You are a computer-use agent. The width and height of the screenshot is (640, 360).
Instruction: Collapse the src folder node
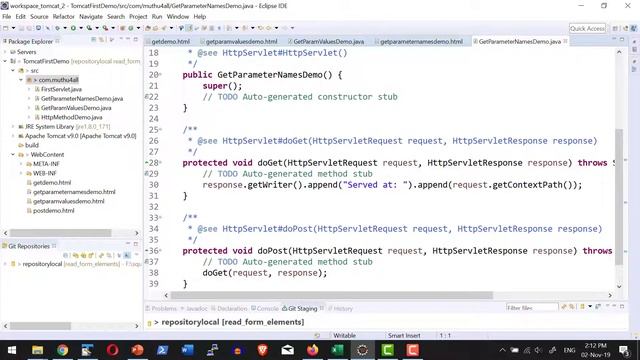pyautogui.click(x=13, y=71)
